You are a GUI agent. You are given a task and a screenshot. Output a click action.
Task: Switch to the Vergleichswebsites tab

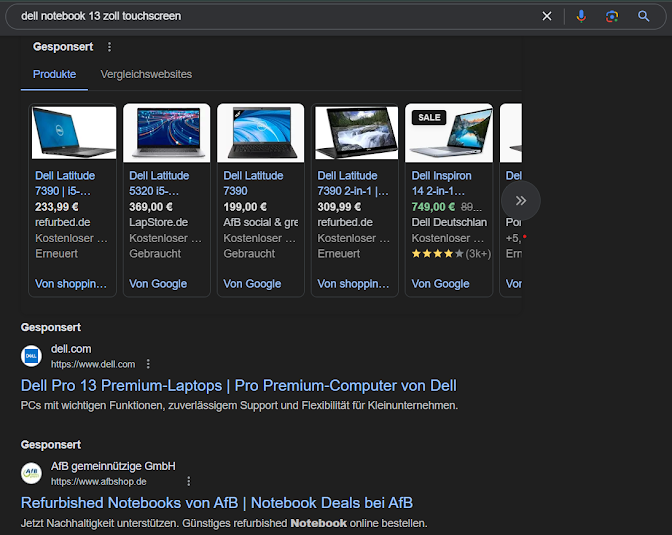(x=146, y=74)
